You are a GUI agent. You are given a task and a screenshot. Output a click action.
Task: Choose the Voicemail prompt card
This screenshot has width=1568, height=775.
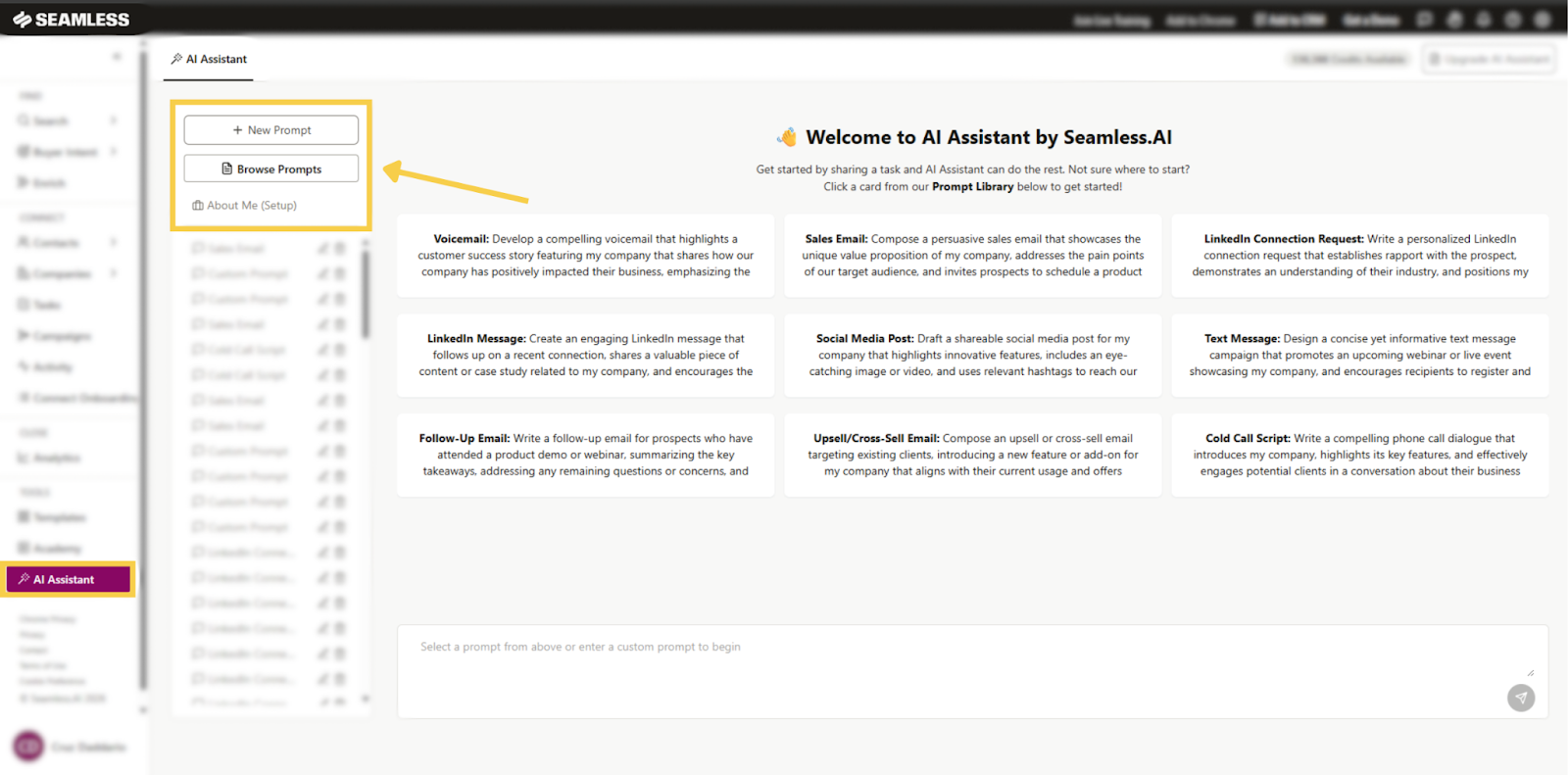tap(585, 256)
